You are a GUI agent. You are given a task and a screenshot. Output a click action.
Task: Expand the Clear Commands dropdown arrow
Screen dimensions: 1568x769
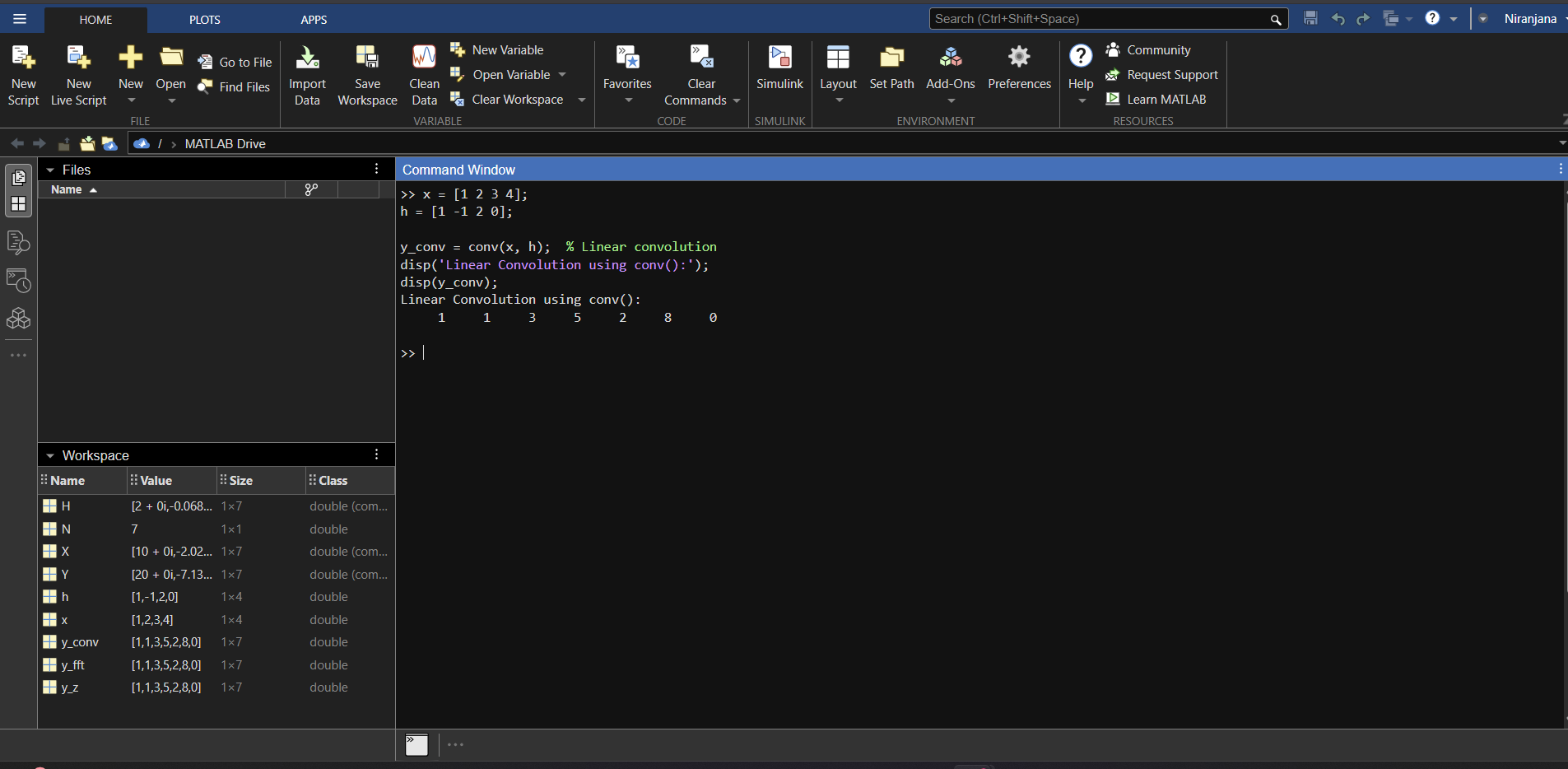737,100
